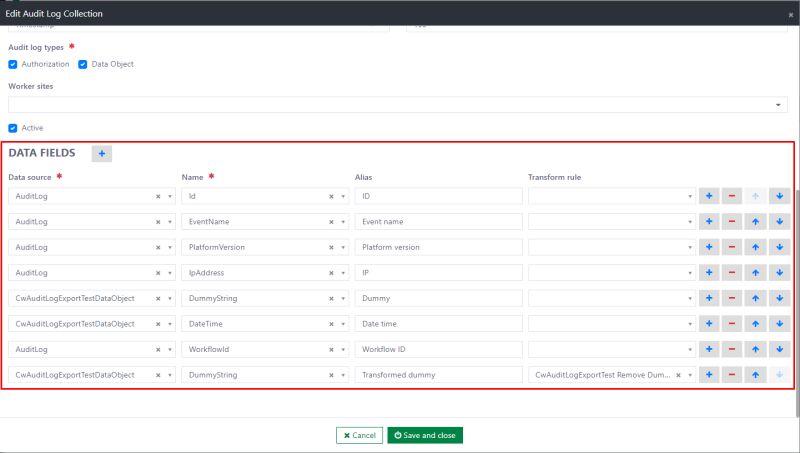Add row after the Id field
Viewport: 800px width, 453px height.
[x=709, y=196]
